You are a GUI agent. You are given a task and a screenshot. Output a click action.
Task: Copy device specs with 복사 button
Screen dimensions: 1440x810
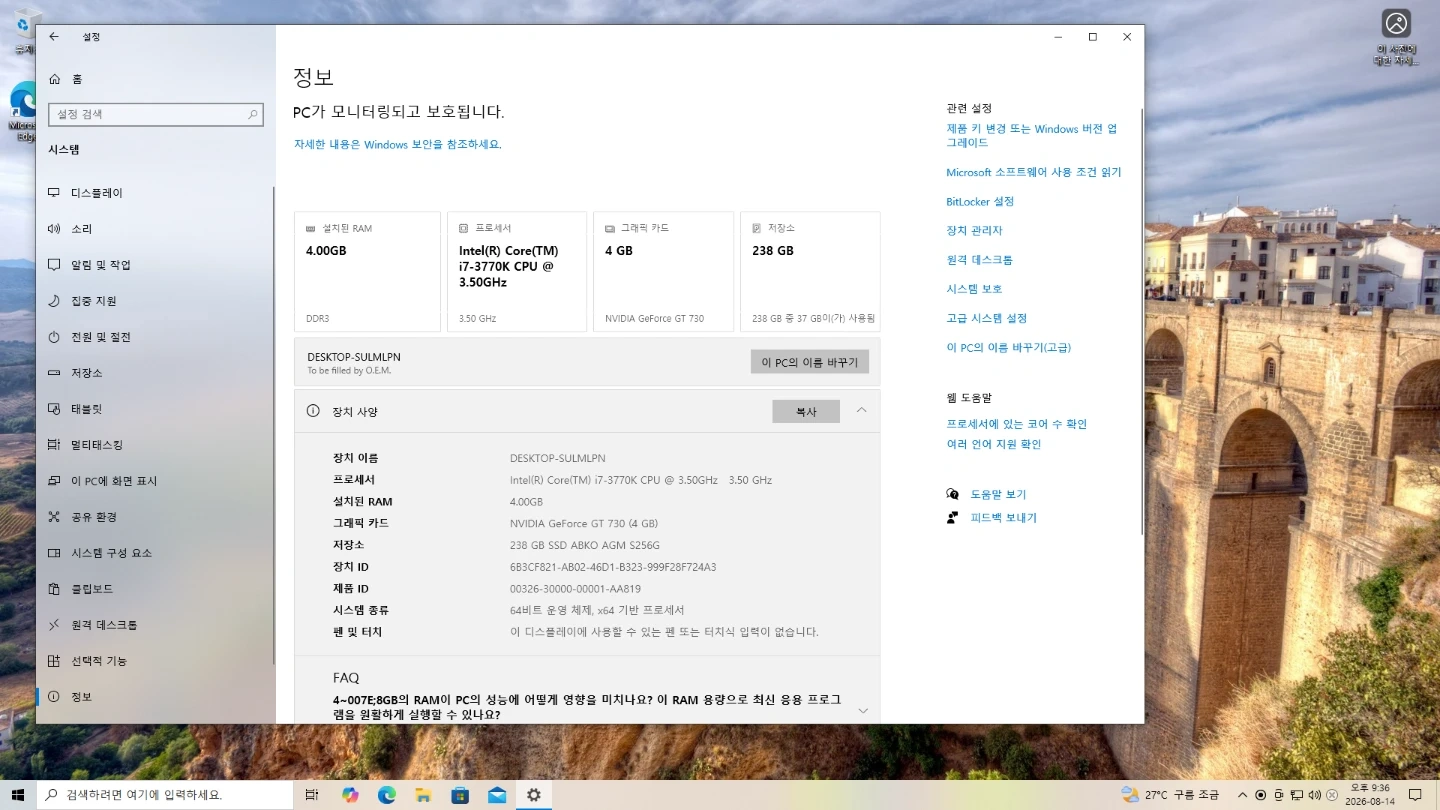pyautogui.click(x=806, y=411)
